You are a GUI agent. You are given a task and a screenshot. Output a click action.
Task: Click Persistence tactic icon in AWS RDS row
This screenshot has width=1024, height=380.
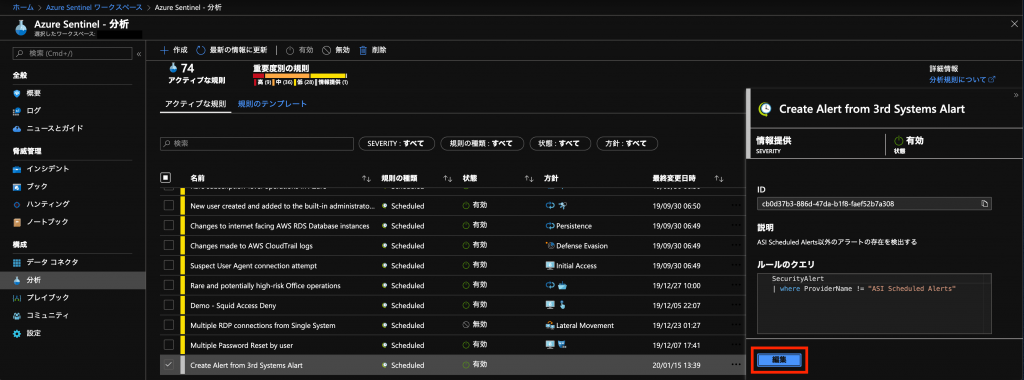pyautogui.click(x=550, y=226)
